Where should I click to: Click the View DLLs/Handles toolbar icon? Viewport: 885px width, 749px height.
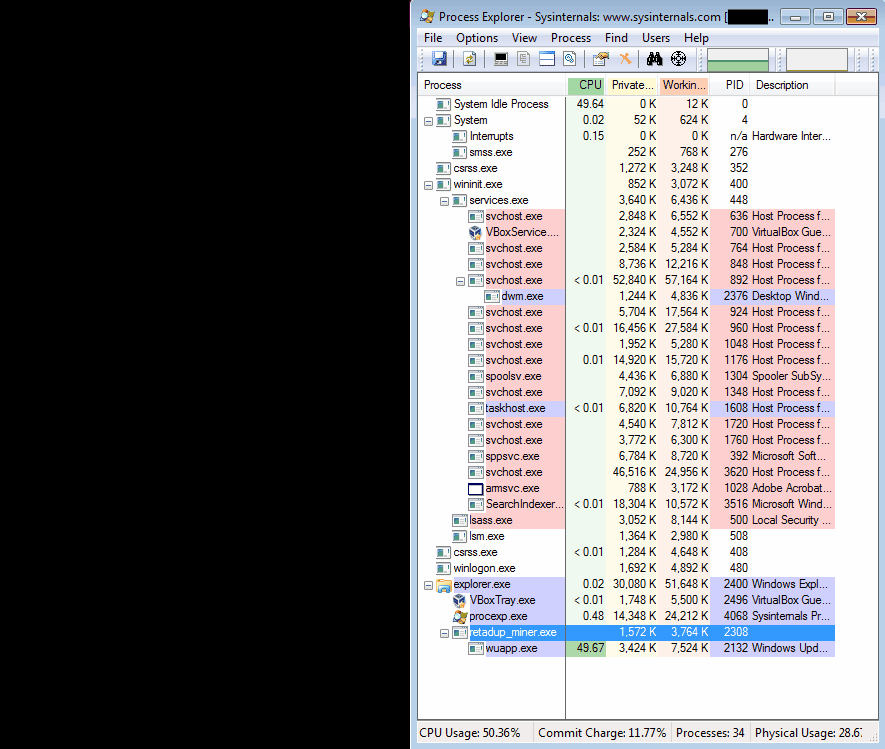point(569,59)
